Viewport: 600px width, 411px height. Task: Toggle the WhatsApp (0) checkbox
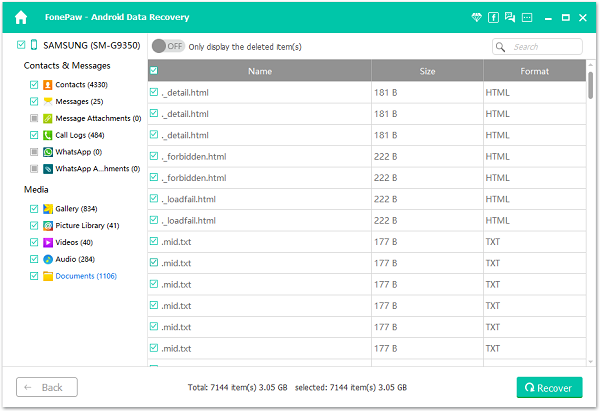[x=34, y=152]
